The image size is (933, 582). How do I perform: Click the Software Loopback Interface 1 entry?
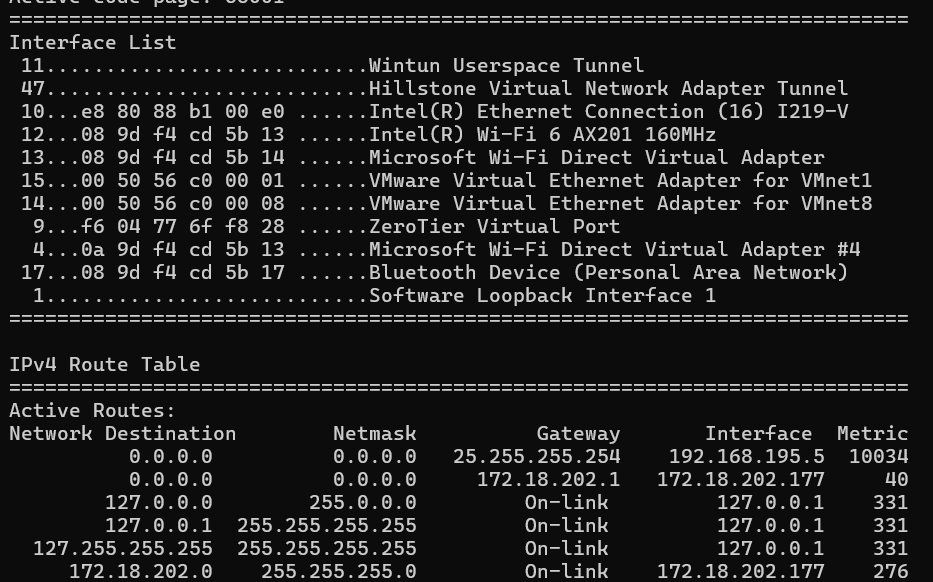pyautogui.click(x=542, y=295)
